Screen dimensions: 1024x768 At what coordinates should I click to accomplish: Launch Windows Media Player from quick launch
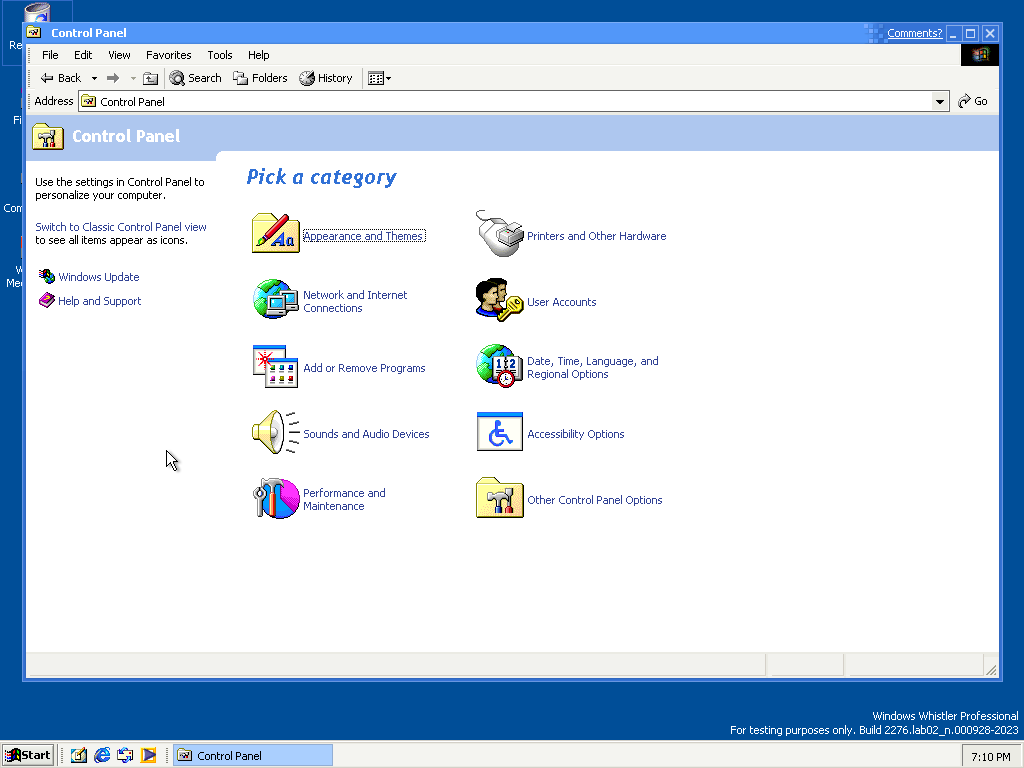tap(149, 755)
